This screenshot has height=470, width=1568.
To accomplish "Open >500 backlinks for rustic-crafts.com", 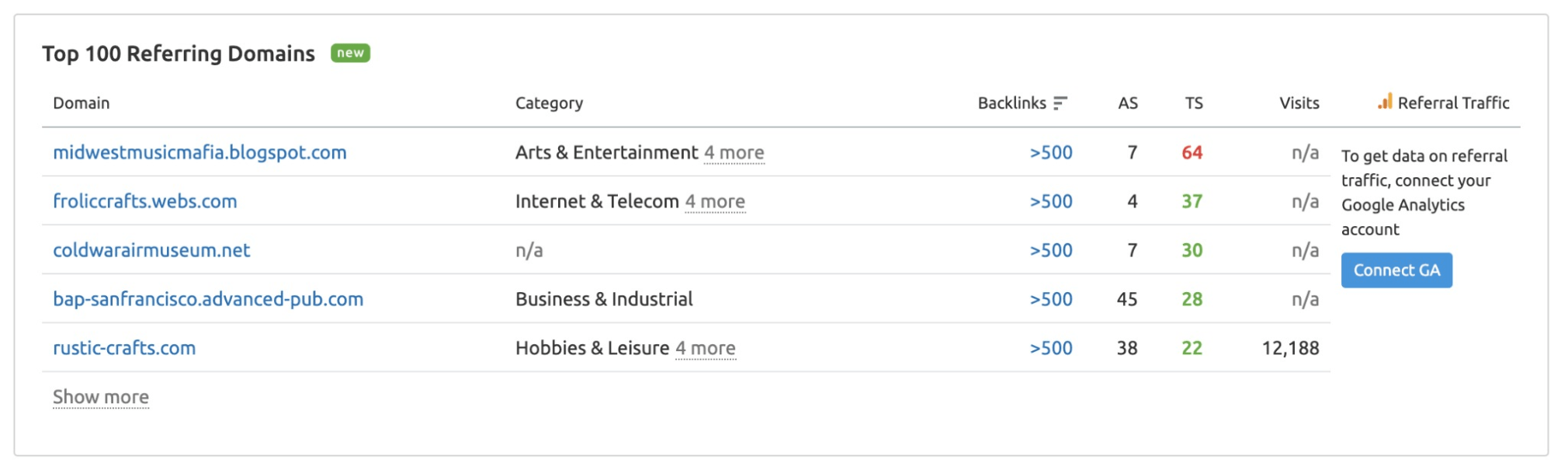I will [1051, 348].
